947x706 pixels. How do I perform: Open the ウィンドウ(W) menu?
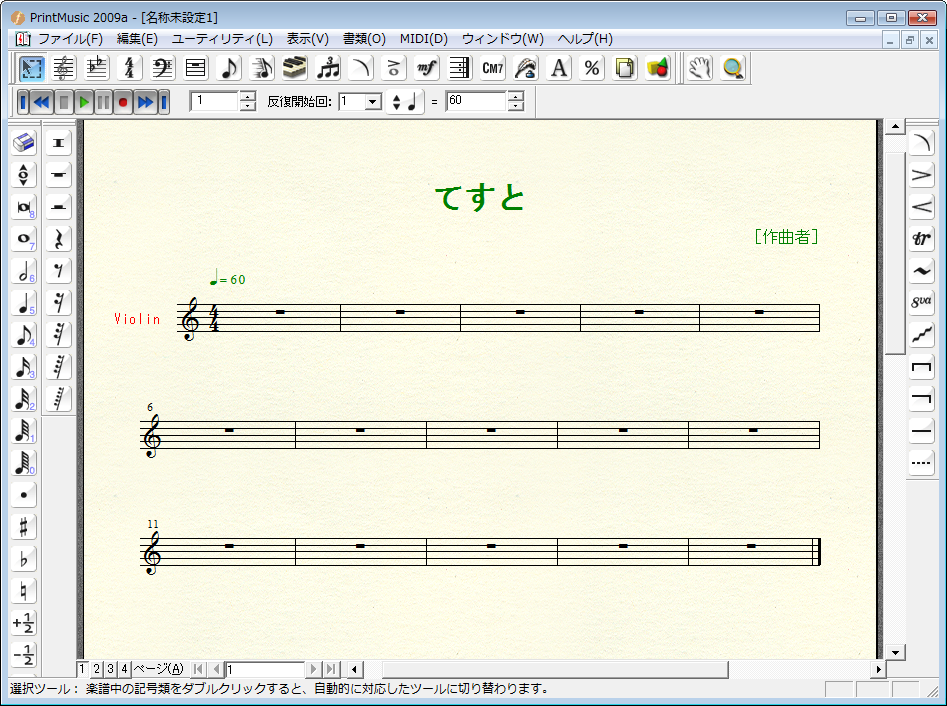502,39
